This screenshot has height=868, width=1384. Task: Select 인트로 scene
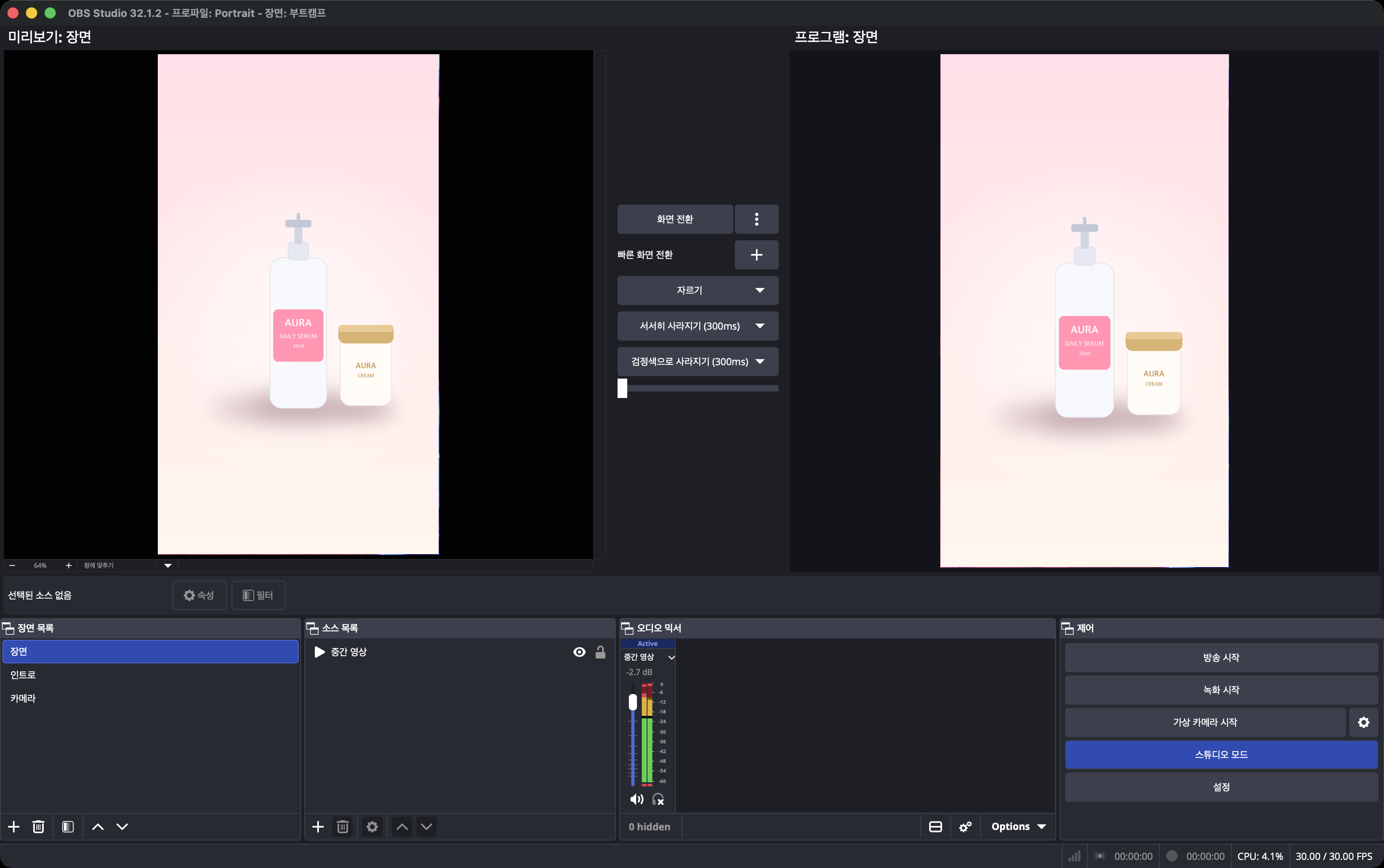click(151, 675)
